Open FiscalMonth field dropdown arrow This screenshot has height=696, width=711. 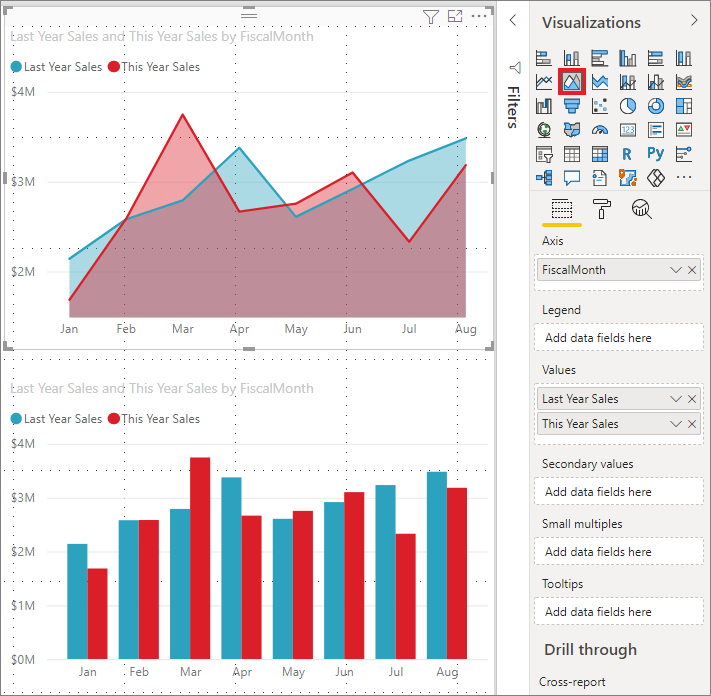[676, 270]
